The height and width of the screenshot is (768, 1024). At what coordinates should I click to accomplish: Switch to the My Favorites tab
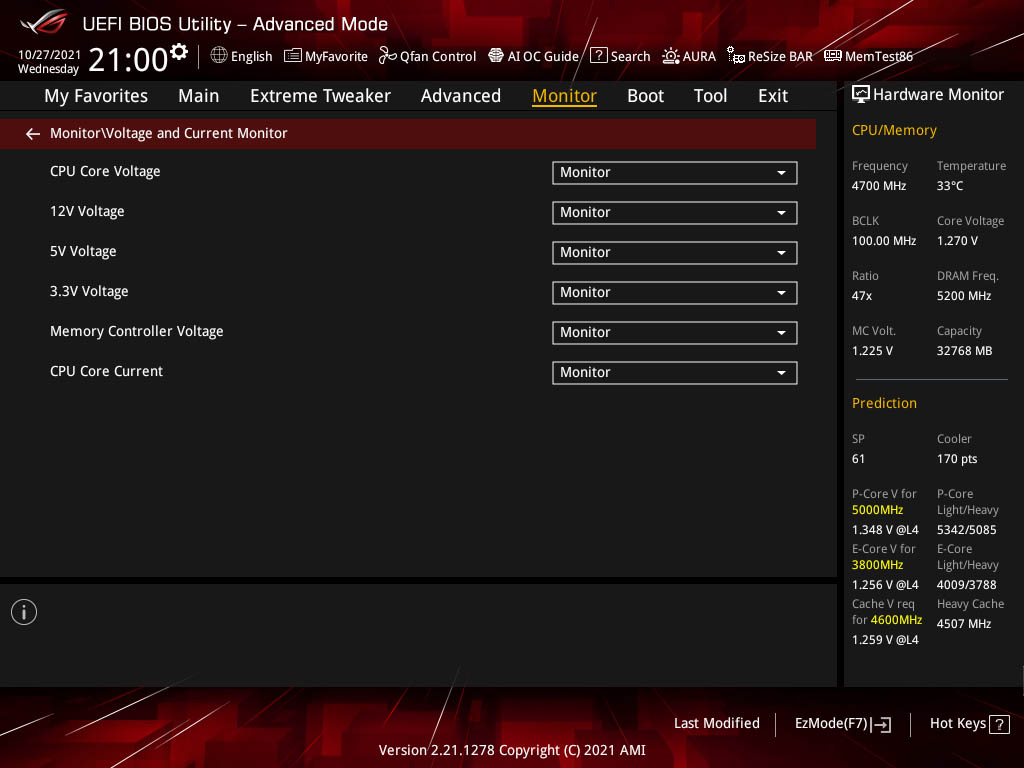[x=96, y=96]
